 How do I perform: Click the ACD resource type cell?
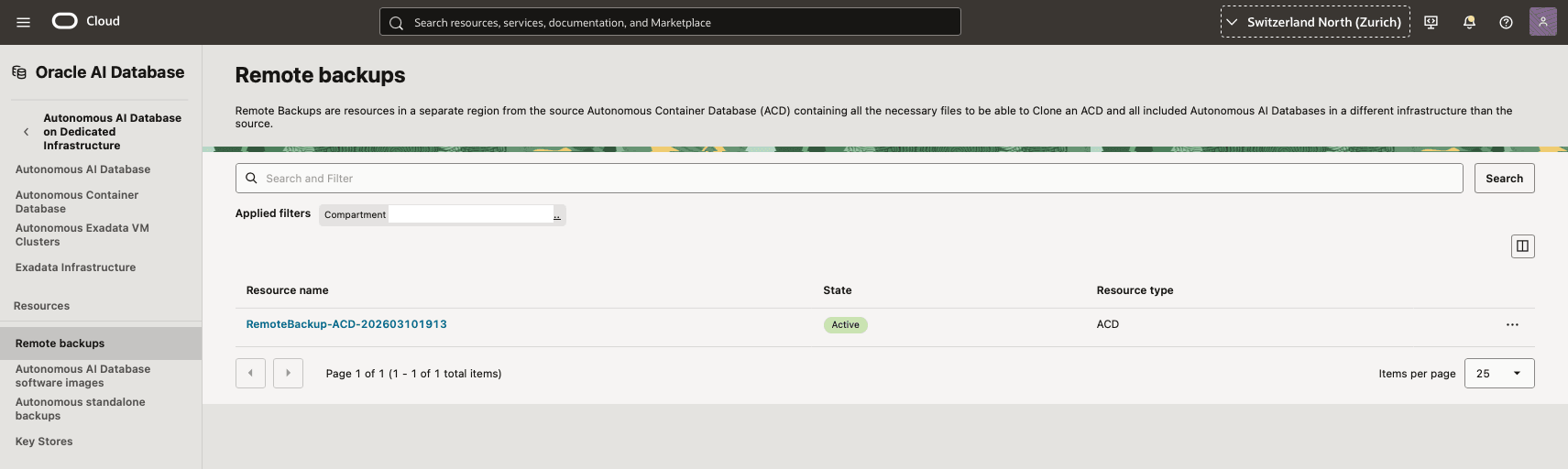[x=1107, y=324]
